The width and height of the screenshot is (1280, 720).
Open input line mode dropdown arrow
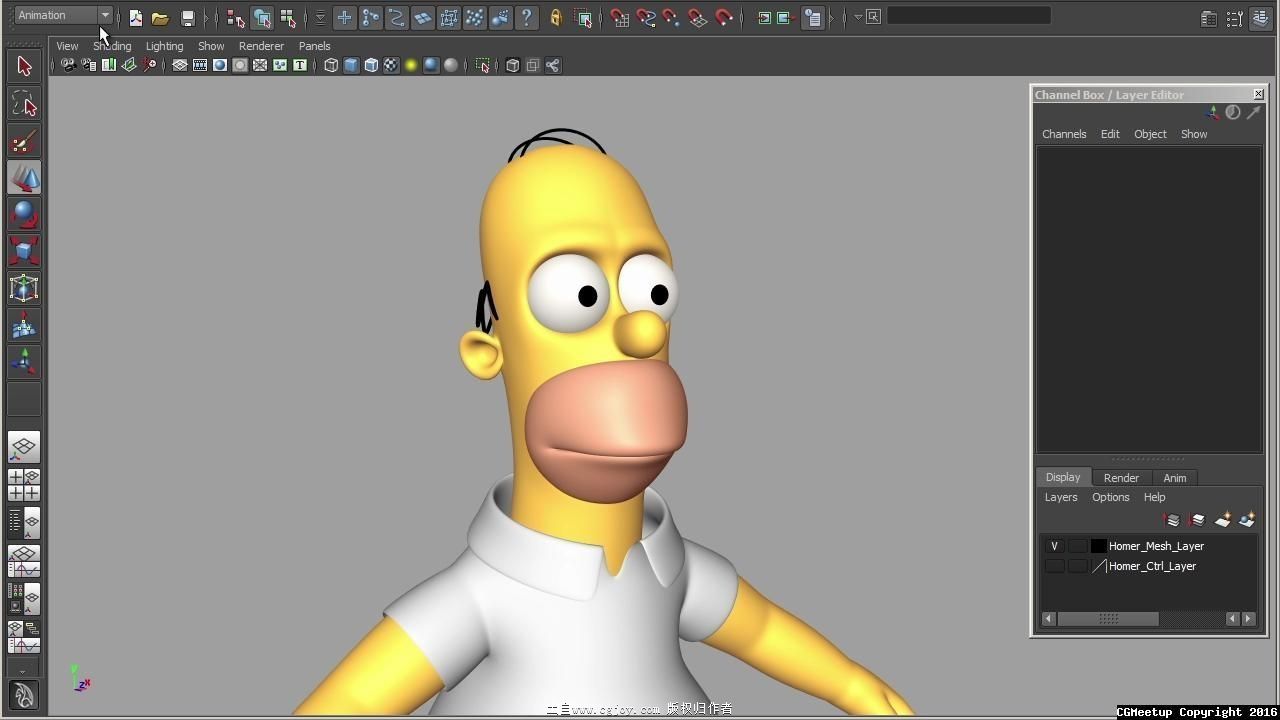pyautogui.click(x=858, y=17)
